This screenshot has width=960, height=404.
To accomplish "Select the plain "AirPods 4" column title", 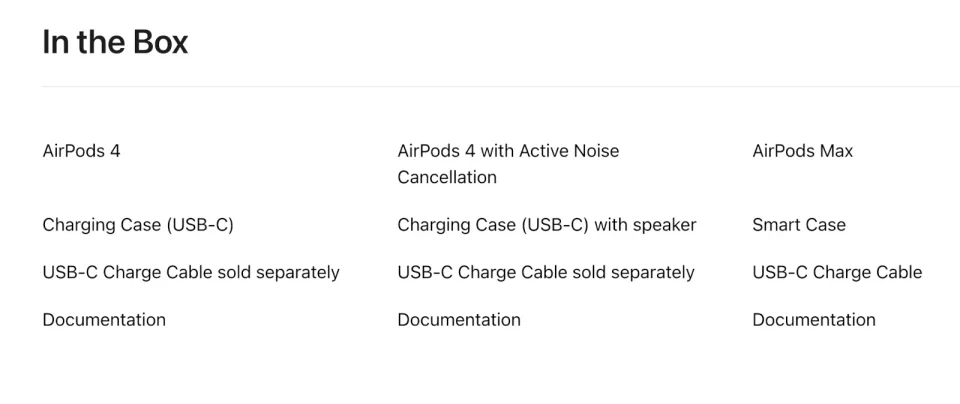I will (x=81, y=151).
